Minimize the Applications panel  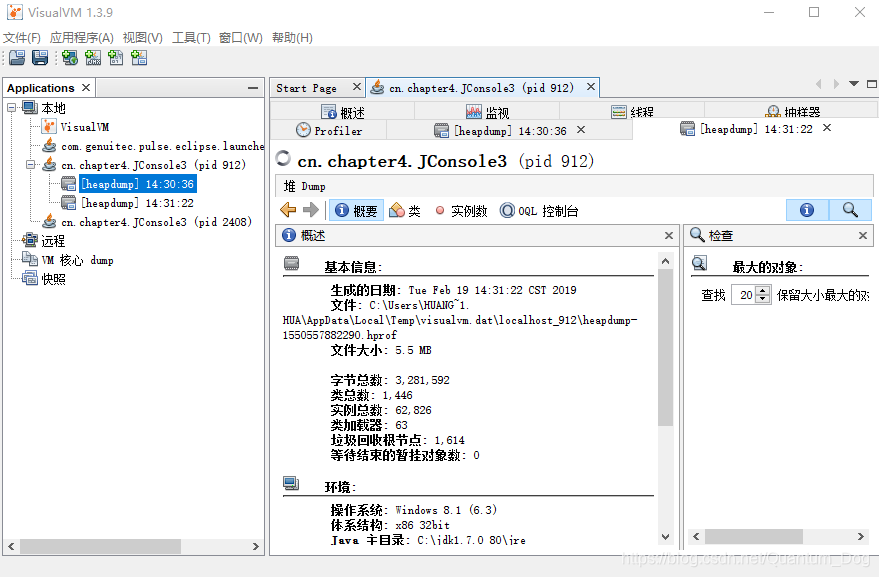click(x=253, y=88)
